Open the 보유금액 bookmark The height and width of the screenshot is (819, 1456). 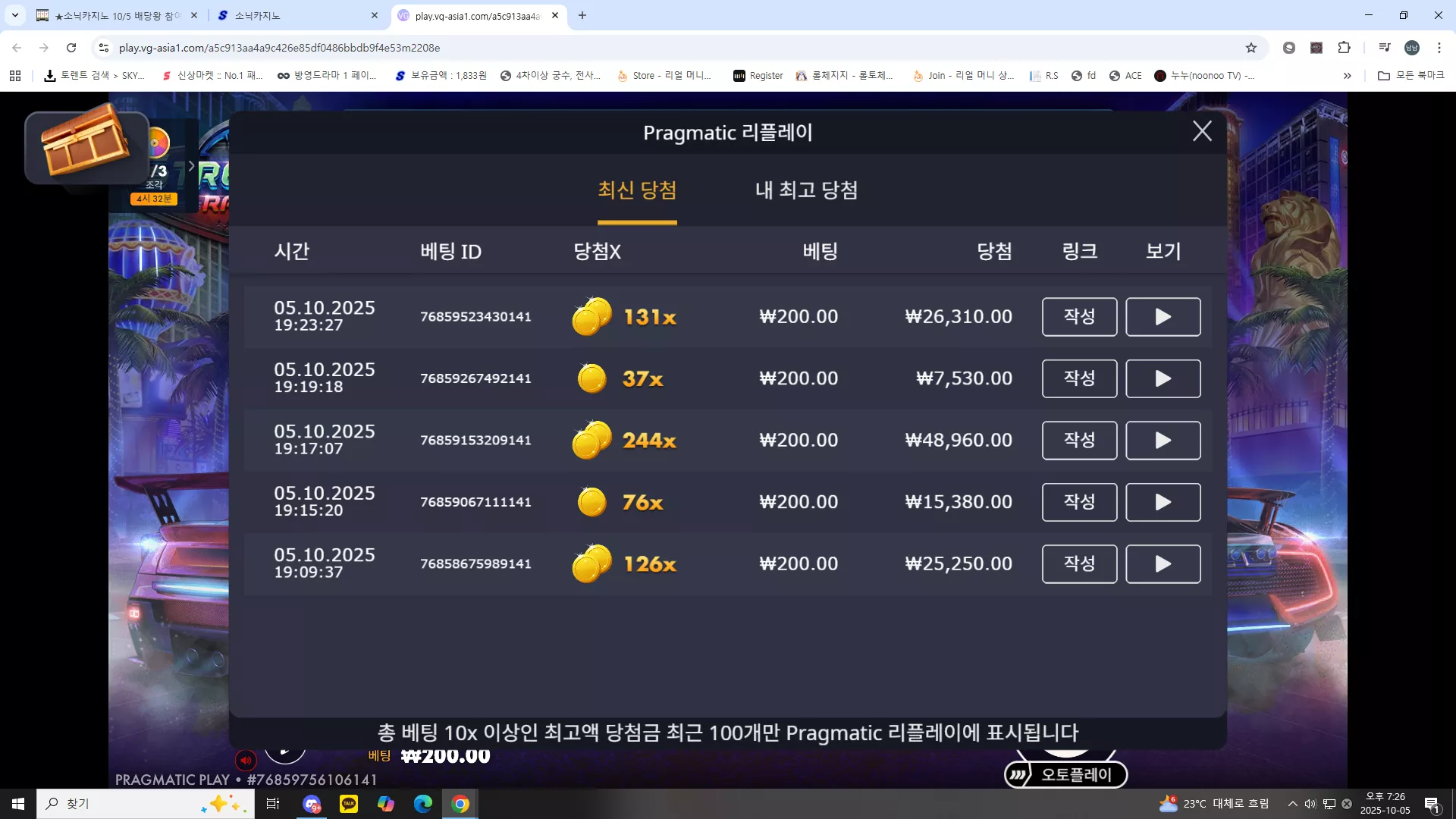(x=441, y=76)
